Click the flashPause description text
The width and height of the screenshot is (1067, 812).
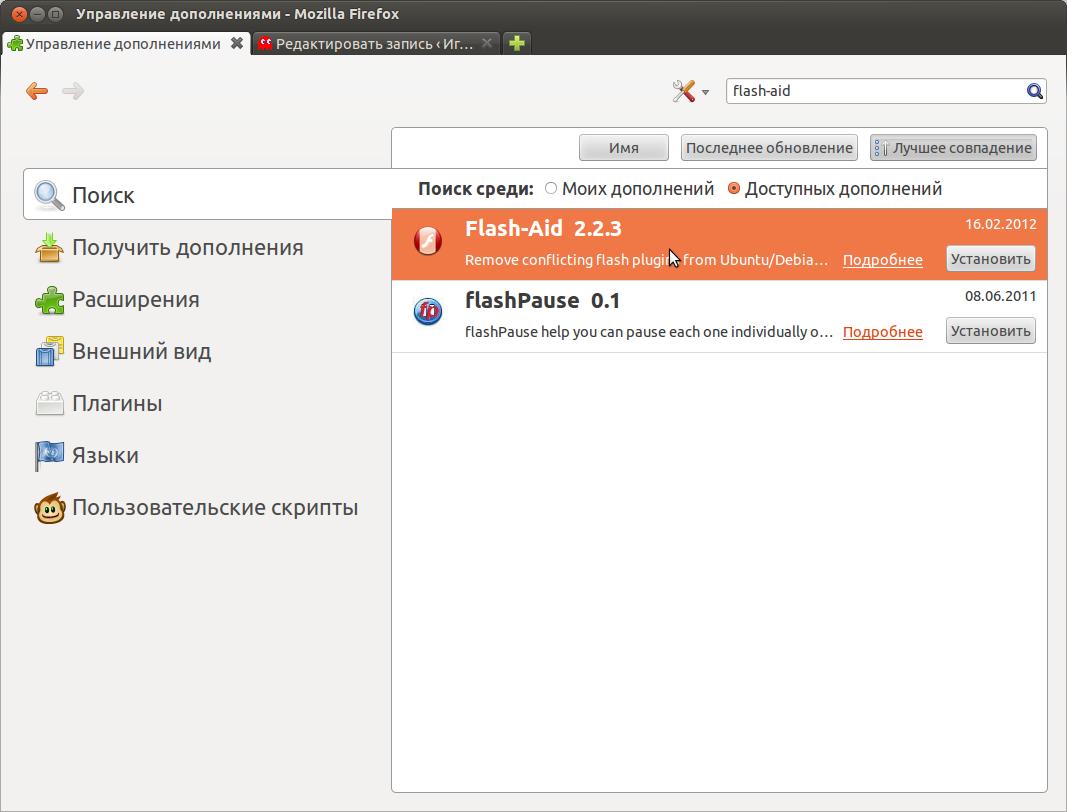649,332
